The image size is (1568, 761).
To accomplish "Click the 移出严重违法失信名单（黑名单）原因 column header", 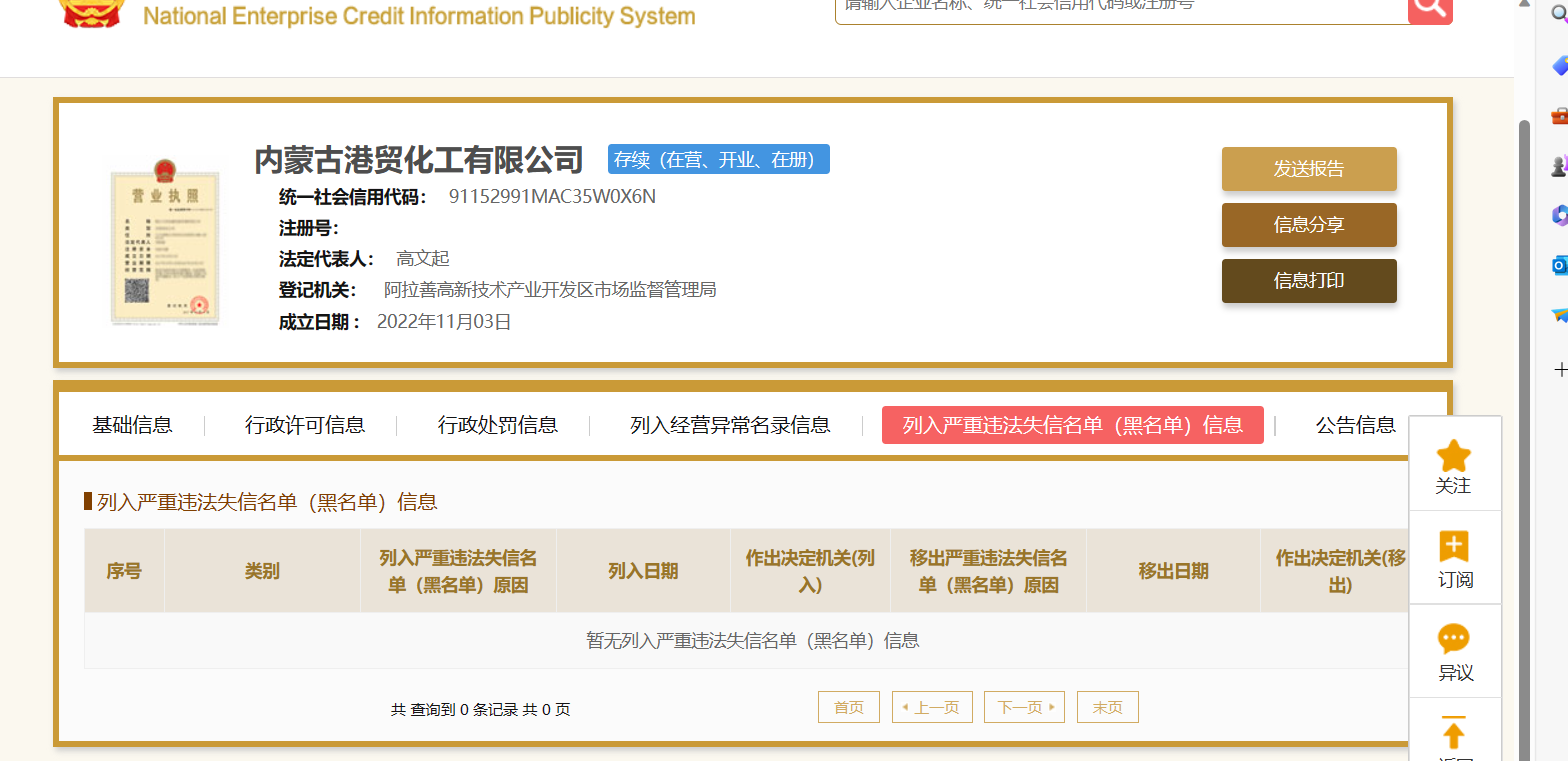I will (x=988, y=571).
